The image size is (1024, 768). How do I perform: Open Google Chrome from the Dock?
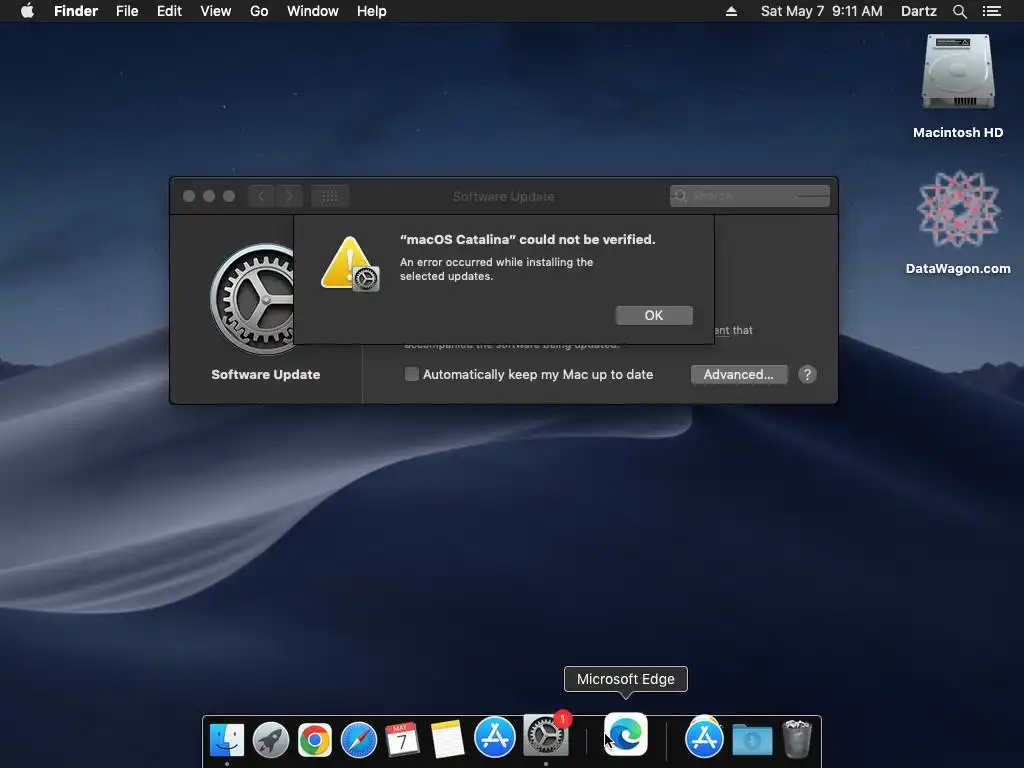[315, 740]
